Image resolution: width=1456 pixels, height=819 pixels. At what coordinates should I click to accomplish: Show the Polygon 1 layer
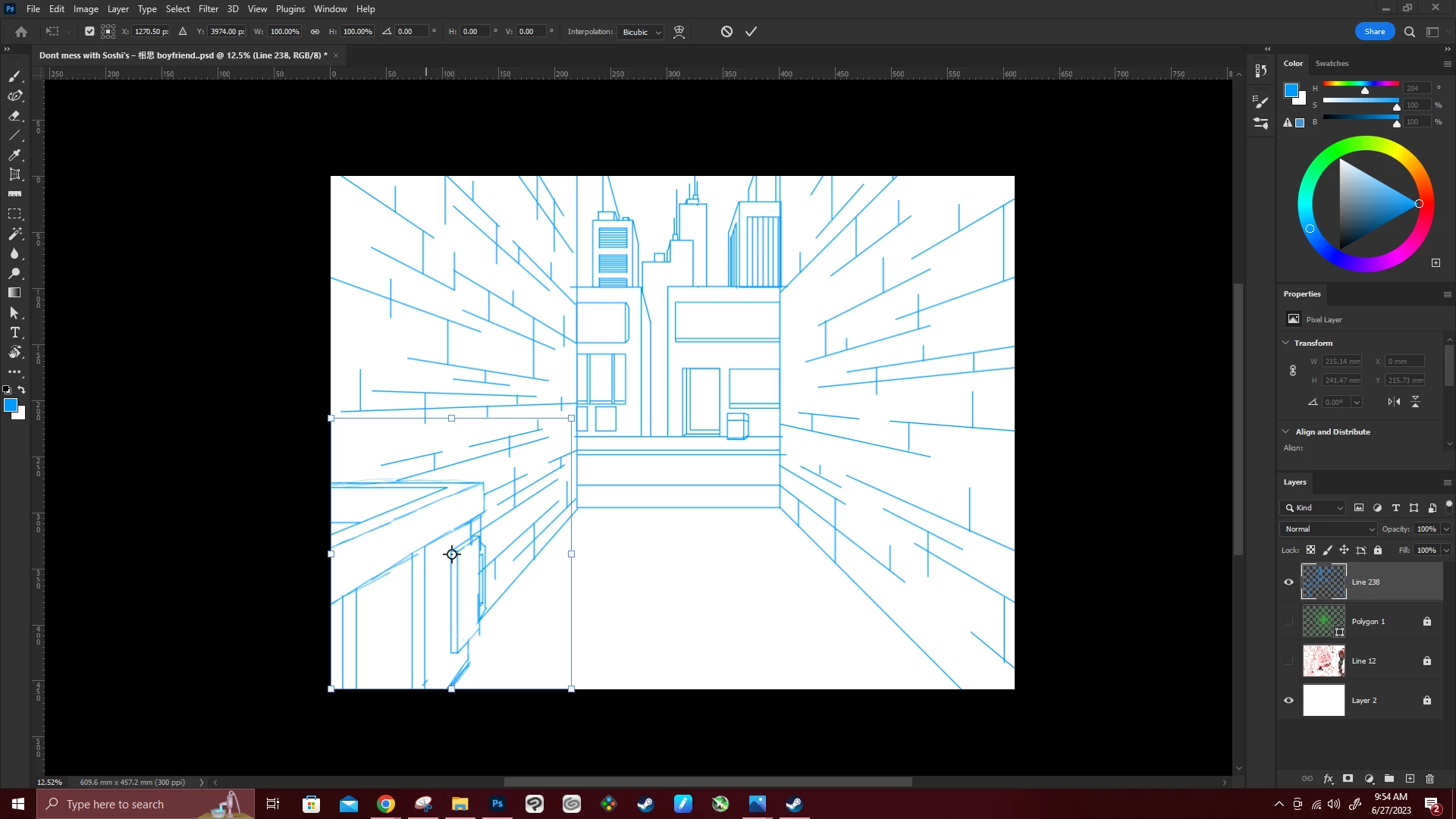point(1288,622)
